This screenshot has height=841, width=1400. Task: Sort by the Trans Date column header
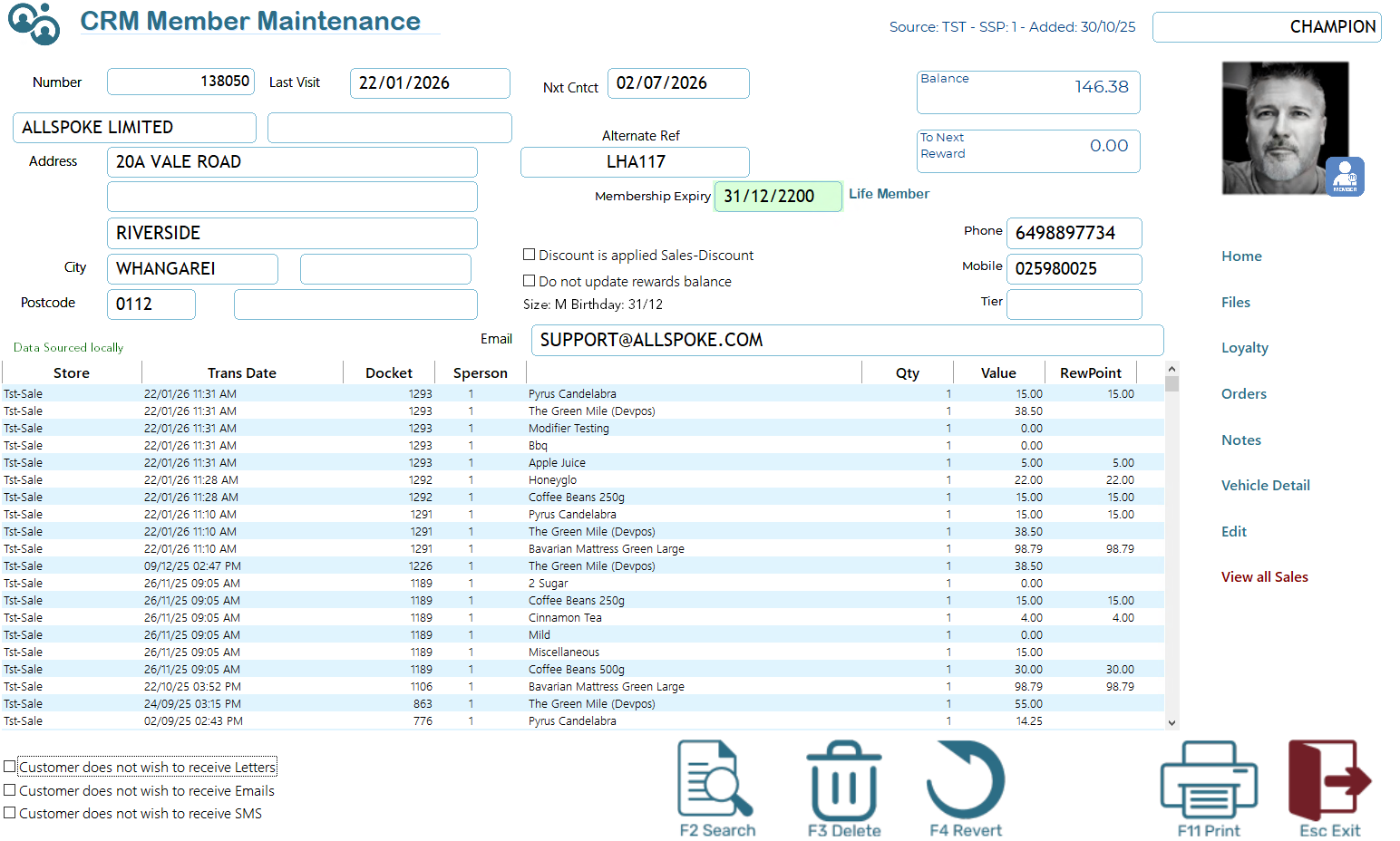click(x=241, y=373)
